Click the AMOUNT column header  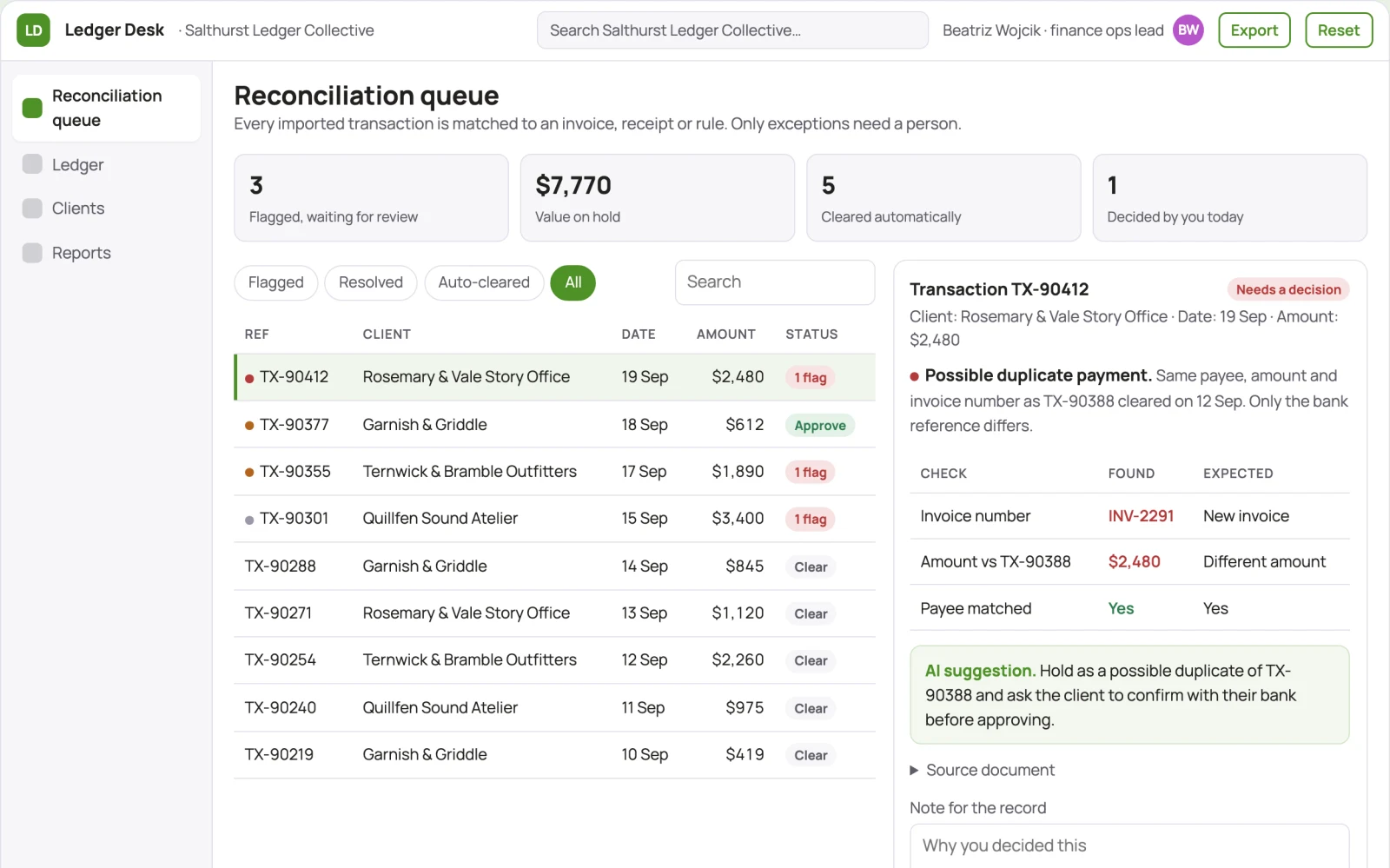(726, 335)
